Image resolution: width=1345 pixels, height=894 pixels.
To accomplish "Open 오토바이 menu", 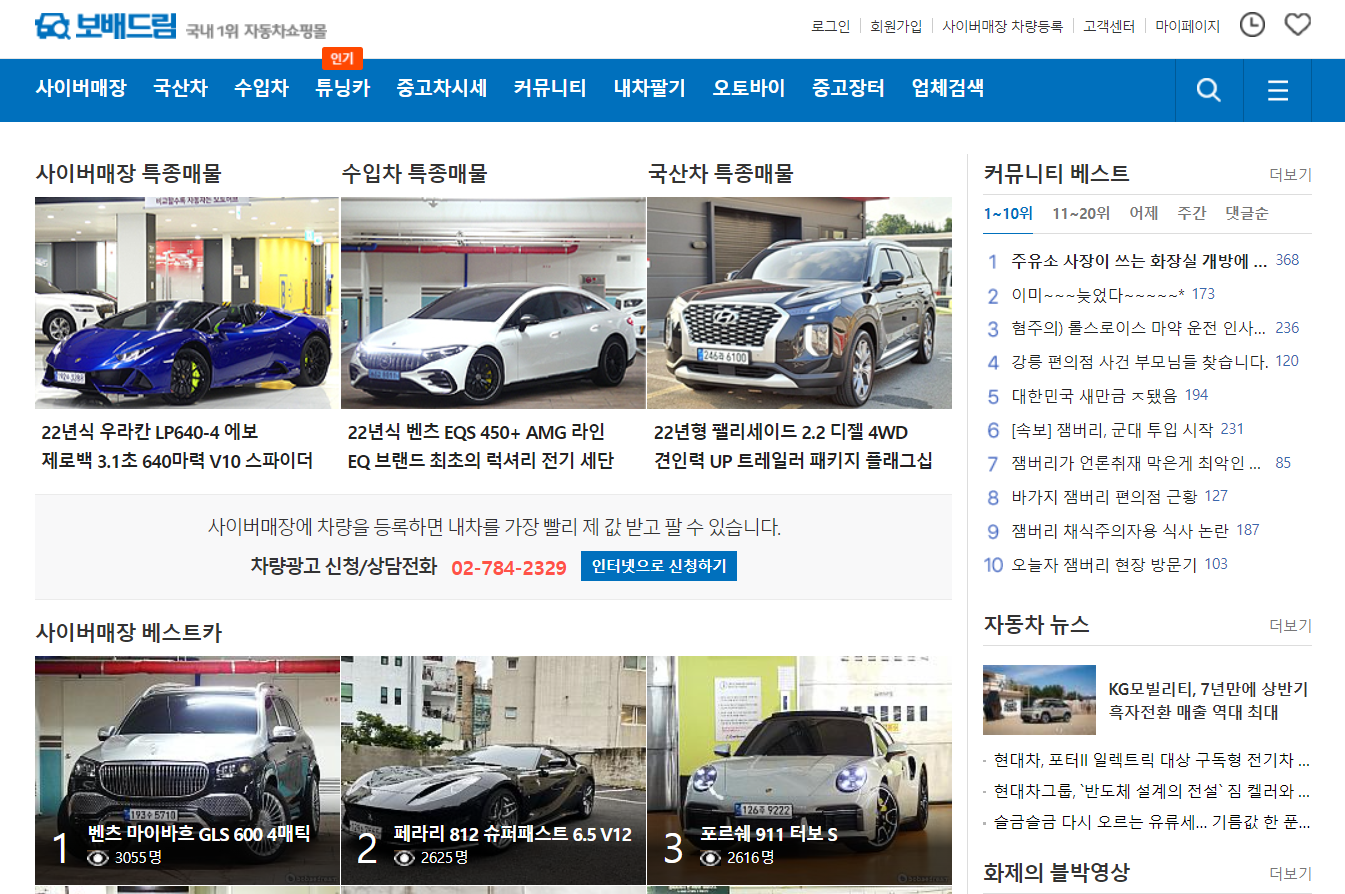I will [x=749, y=88].
